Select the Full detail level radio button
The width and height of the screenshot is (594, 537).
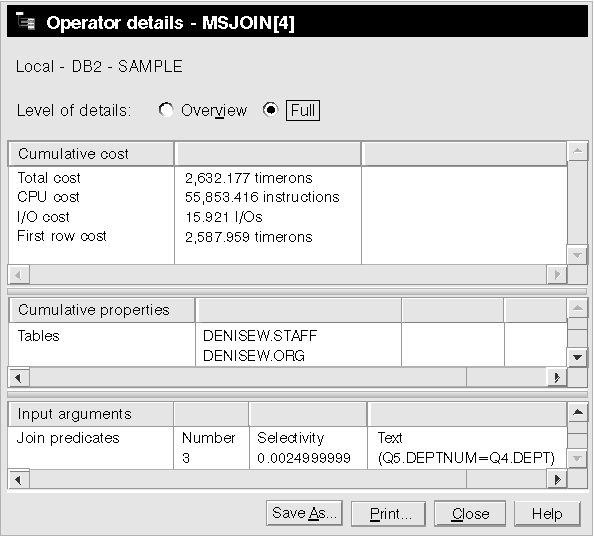point(270,110)
